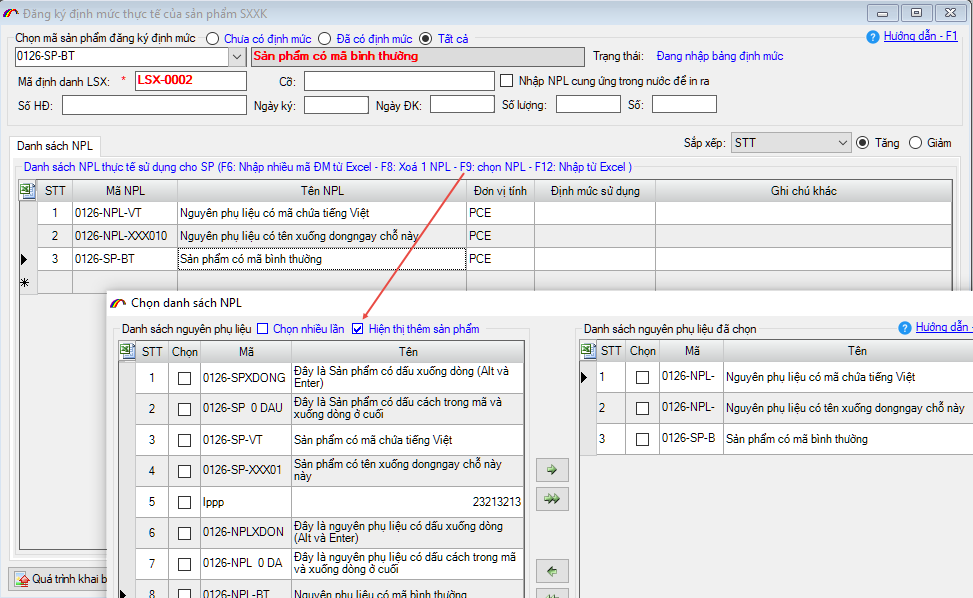The height and width of the screenshot is (598, 973).
Task: Click Excel icon in selected materials list
Action: 589,351
